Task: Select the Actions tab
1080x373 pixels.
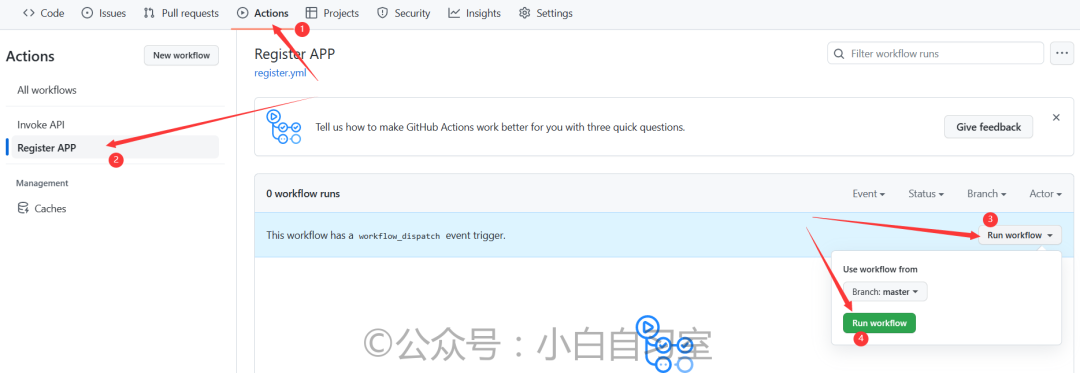Action: (262, 13)
